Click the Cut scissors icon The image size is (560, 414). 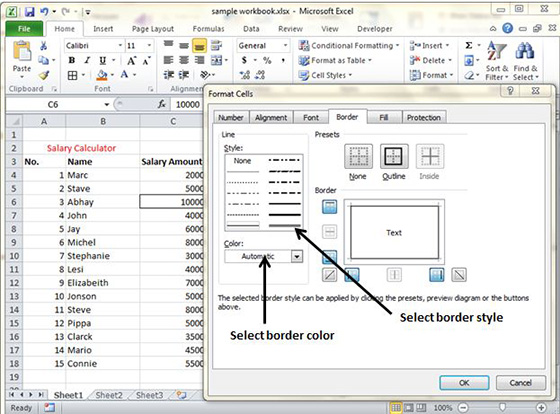coord(43,46)
